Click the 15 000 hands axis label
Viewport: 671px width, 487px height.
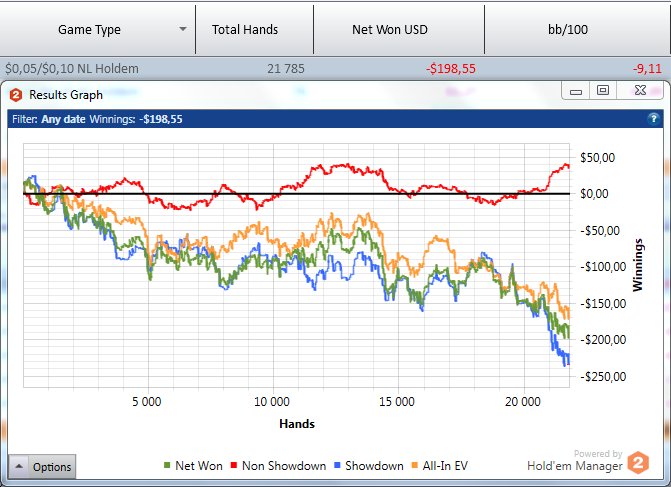tap(397, 401)
